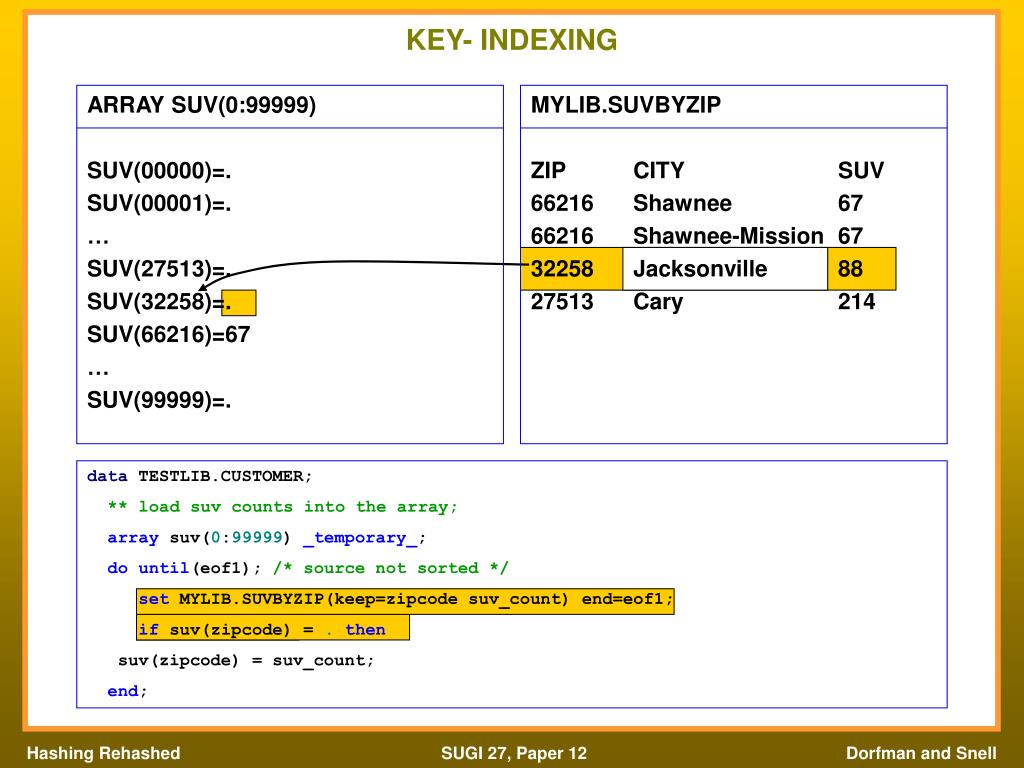Click the MYLIB.SUVBYZIP table header
1024x768 pixels.
(626, 105)
